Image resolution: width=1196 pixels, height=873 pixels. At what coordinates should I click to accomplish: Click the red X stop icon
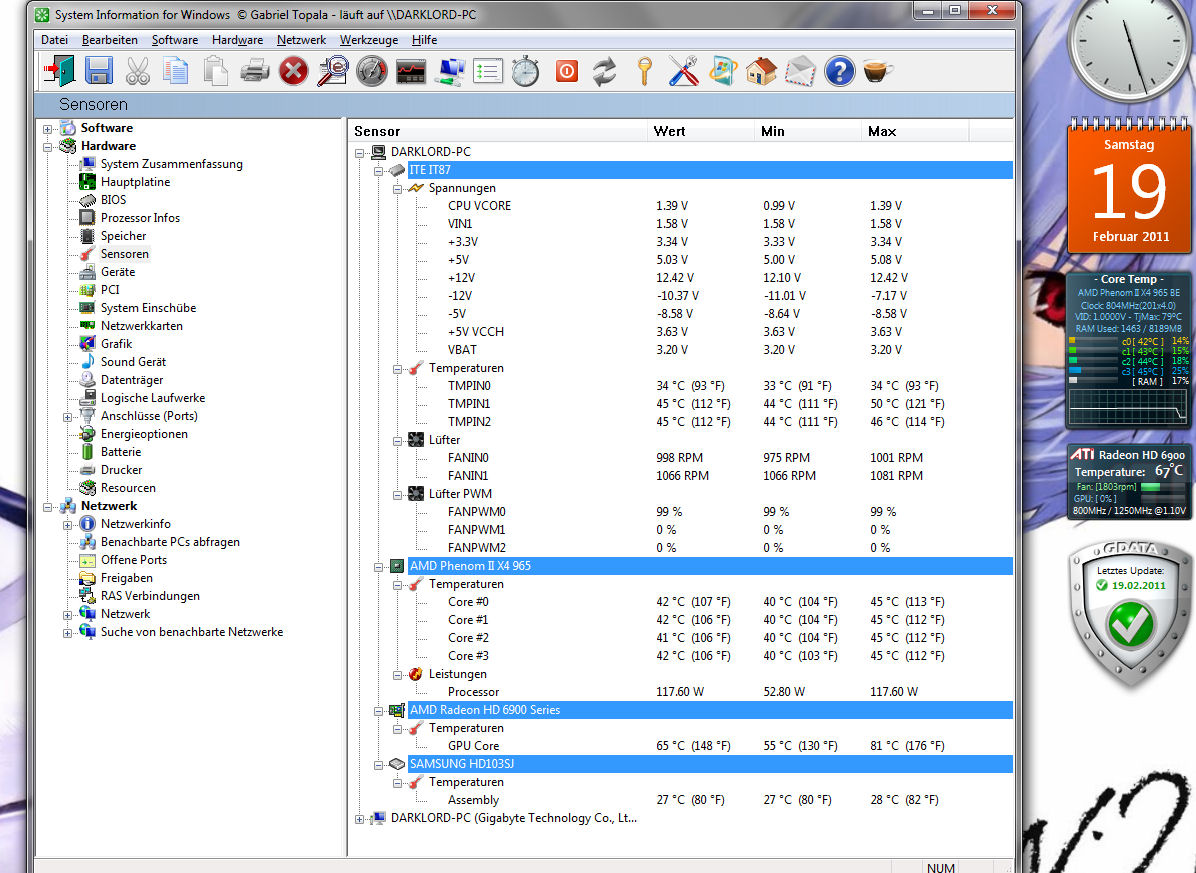(x=293, y=72)
